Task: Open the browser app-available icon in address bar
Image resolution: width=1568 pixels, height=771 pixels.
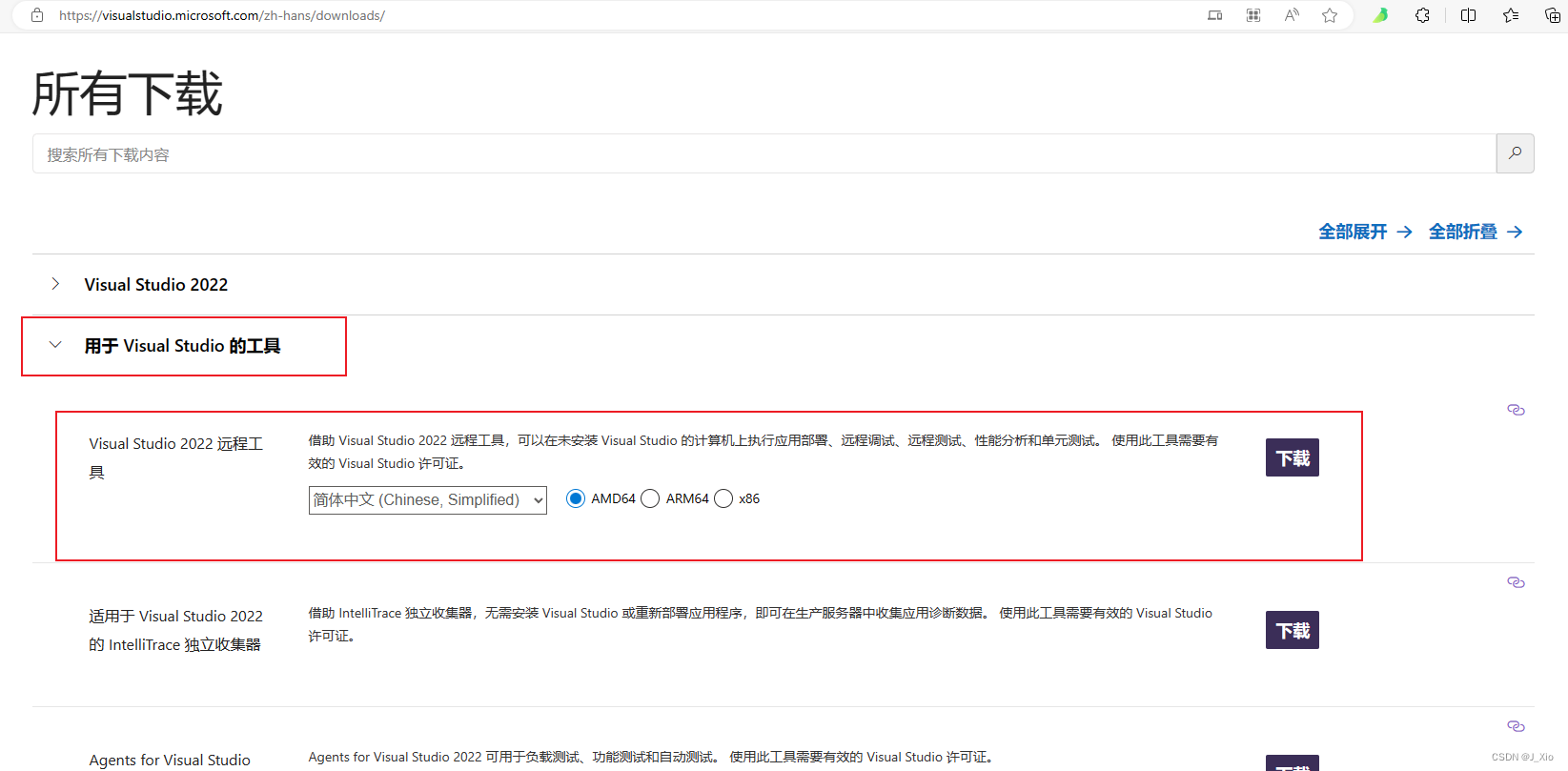Action: [1214, 15]
